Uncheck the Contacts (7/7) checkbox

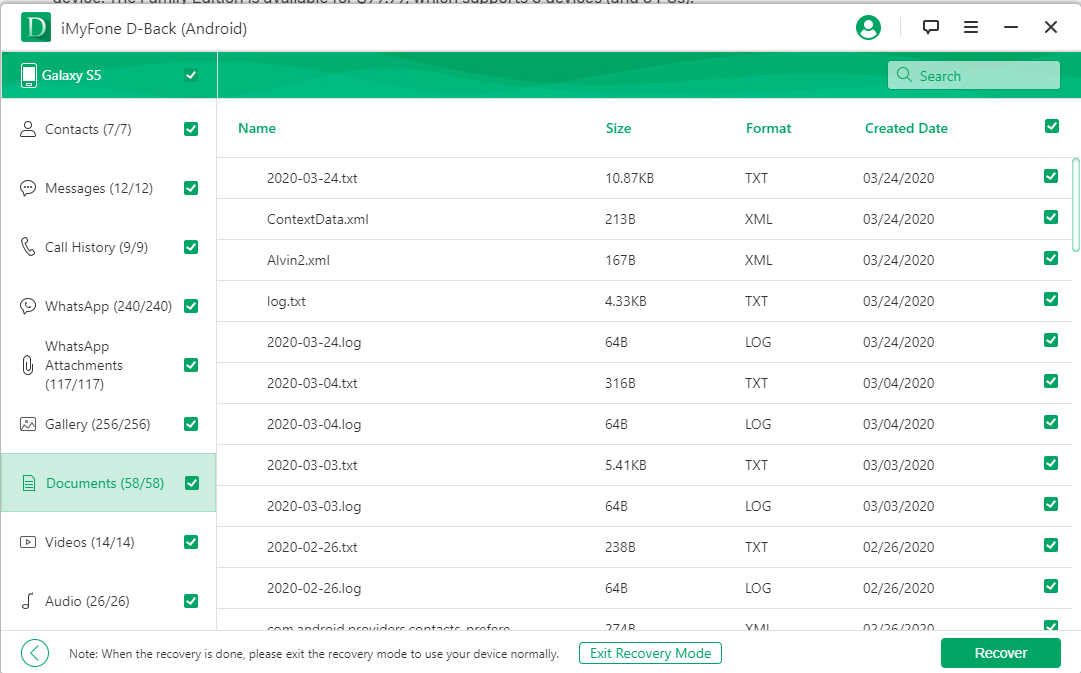(x=191, y=129)
